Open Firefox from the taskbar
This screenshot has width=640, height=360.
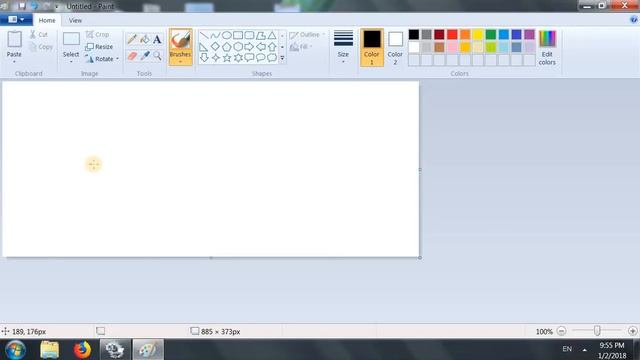click(x=82, y=350)
